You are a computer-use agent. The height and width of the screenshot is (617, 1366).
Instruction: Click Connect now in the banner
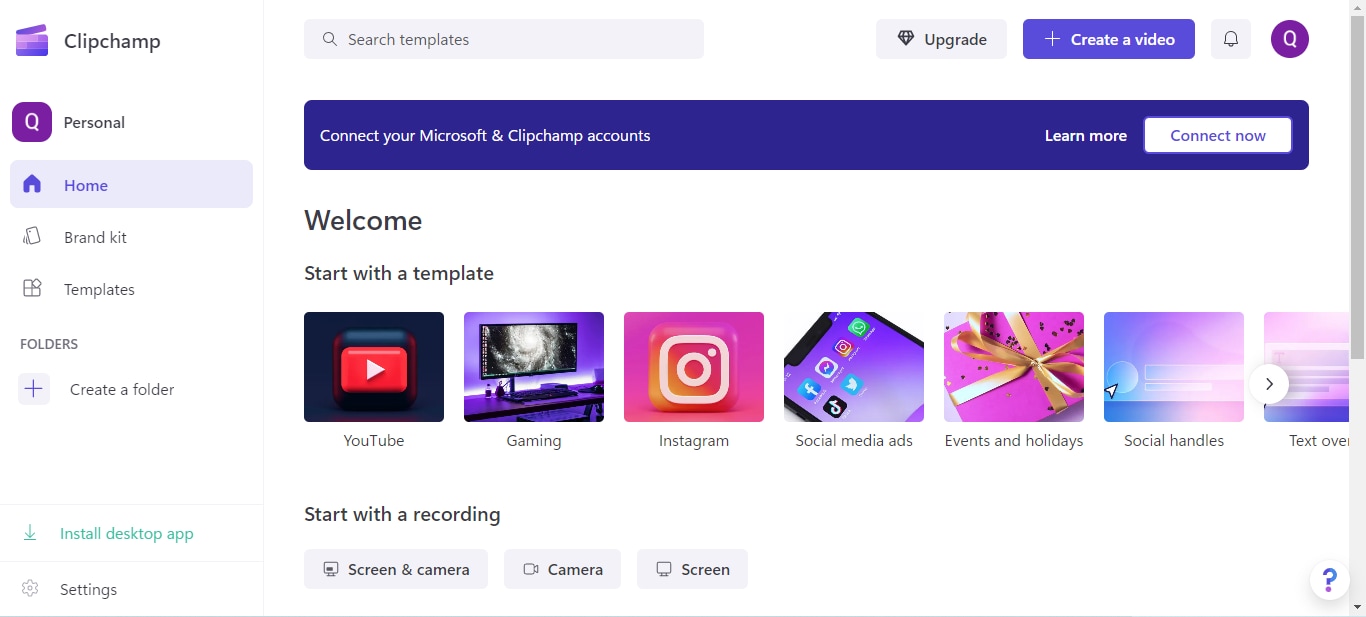click(x=1217, y=135)
